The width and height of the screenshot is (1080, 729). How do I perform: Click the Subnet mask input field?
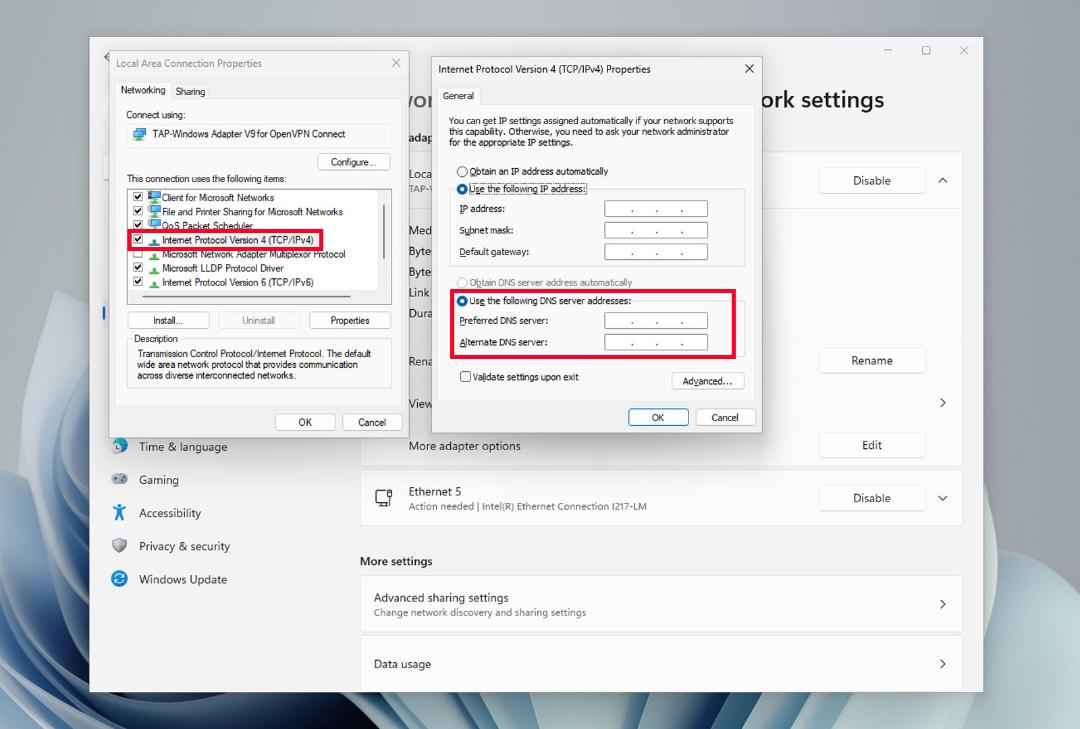coord(656,230)
